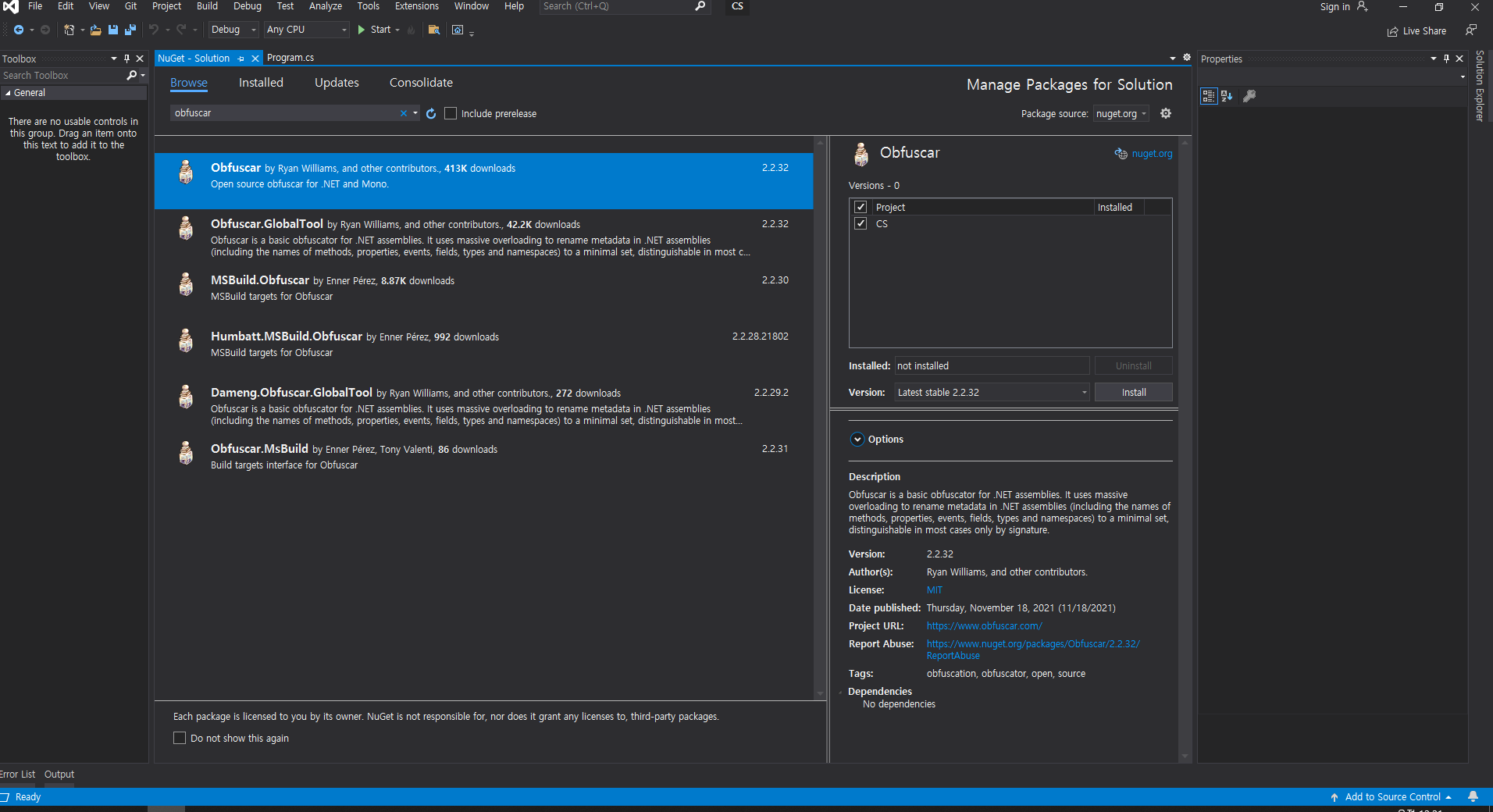Open the Program.cs tab

click(x=290, y=58)
